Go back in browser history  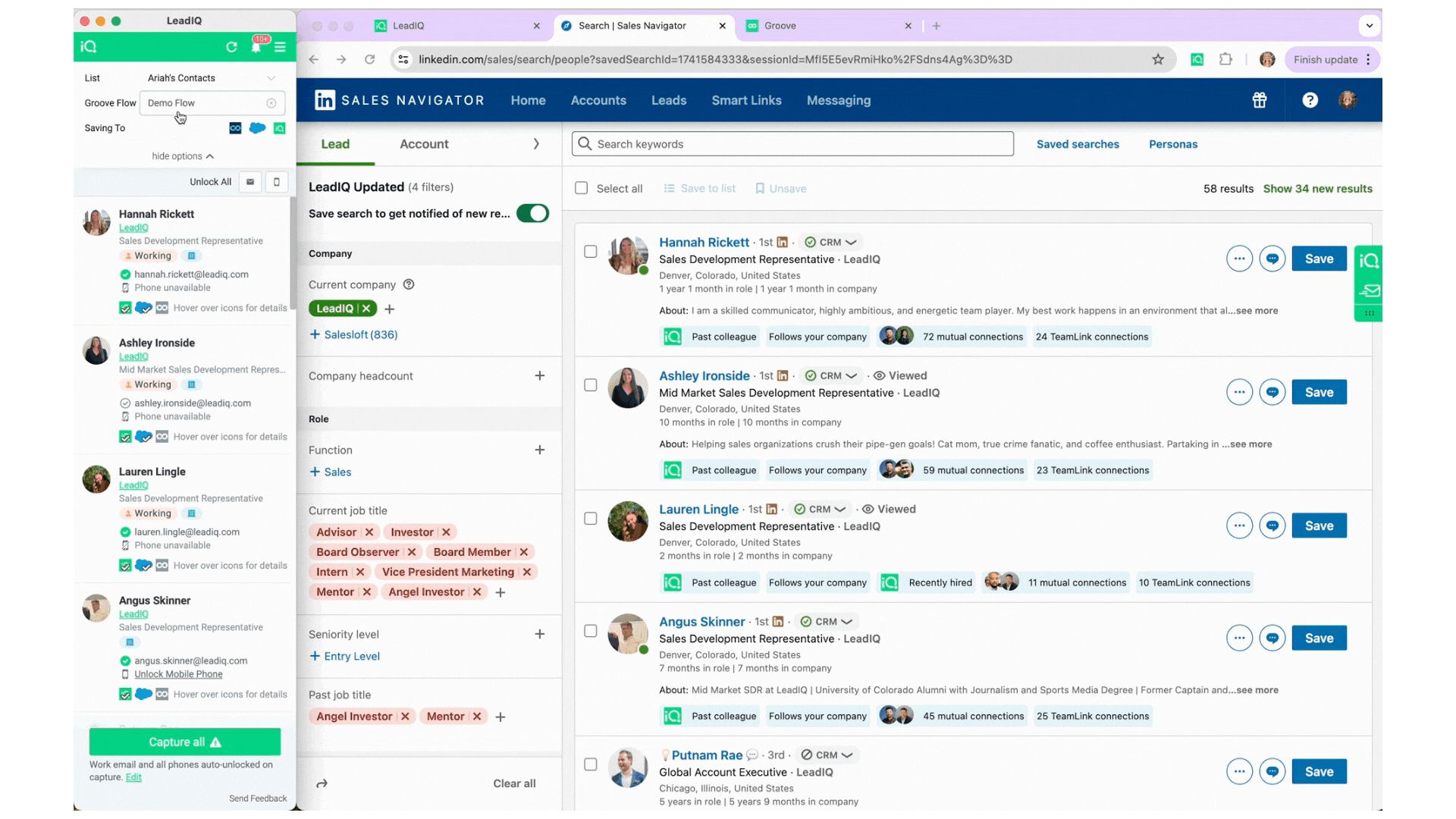point(314,59)
